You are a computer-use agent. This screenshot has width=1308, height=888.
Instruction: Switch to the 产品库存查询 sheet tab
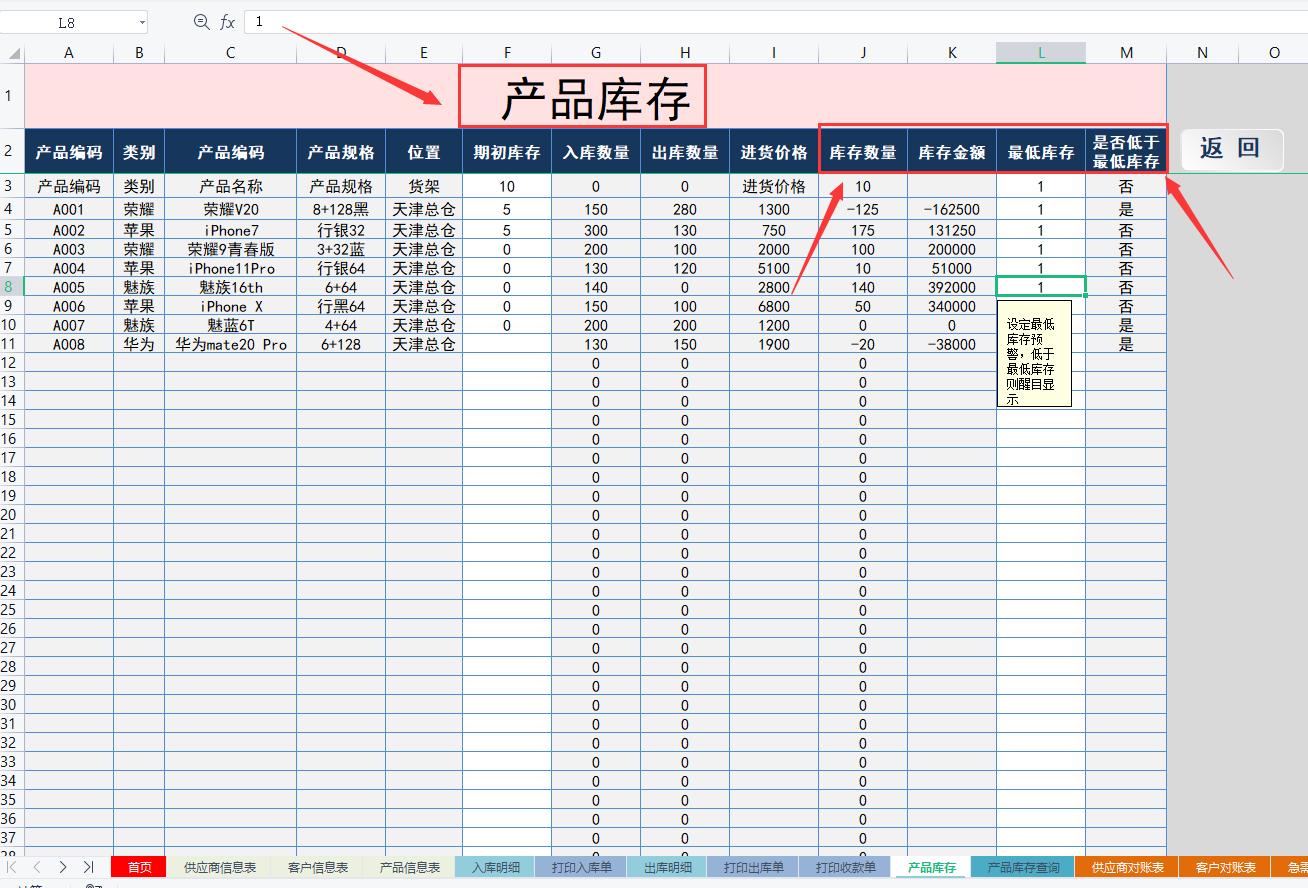pyautogui.click(x=1023, y=867)
